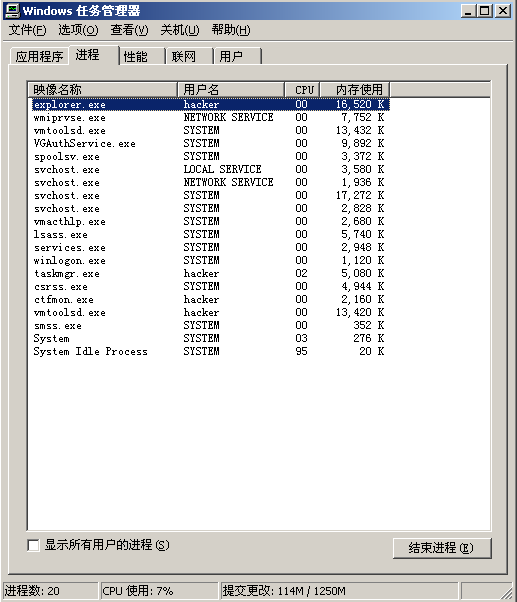This screenshot has height=602, width=517.
Task: Close the Task Manager window
Action: (503, 11)
